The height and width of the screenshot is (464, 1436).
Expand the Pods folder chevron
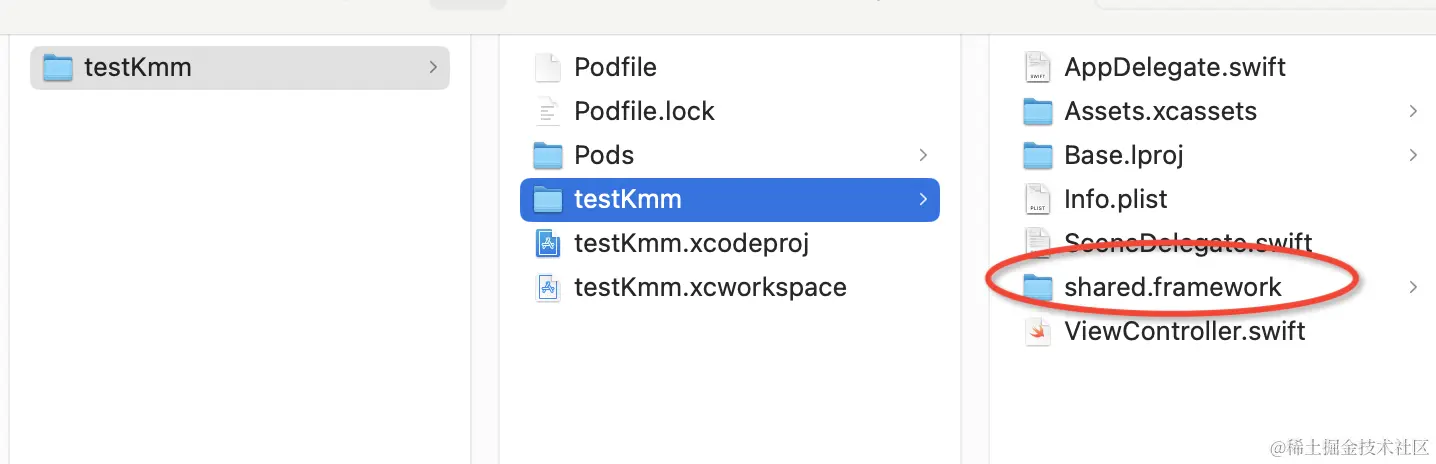click(x=922, y=155)
